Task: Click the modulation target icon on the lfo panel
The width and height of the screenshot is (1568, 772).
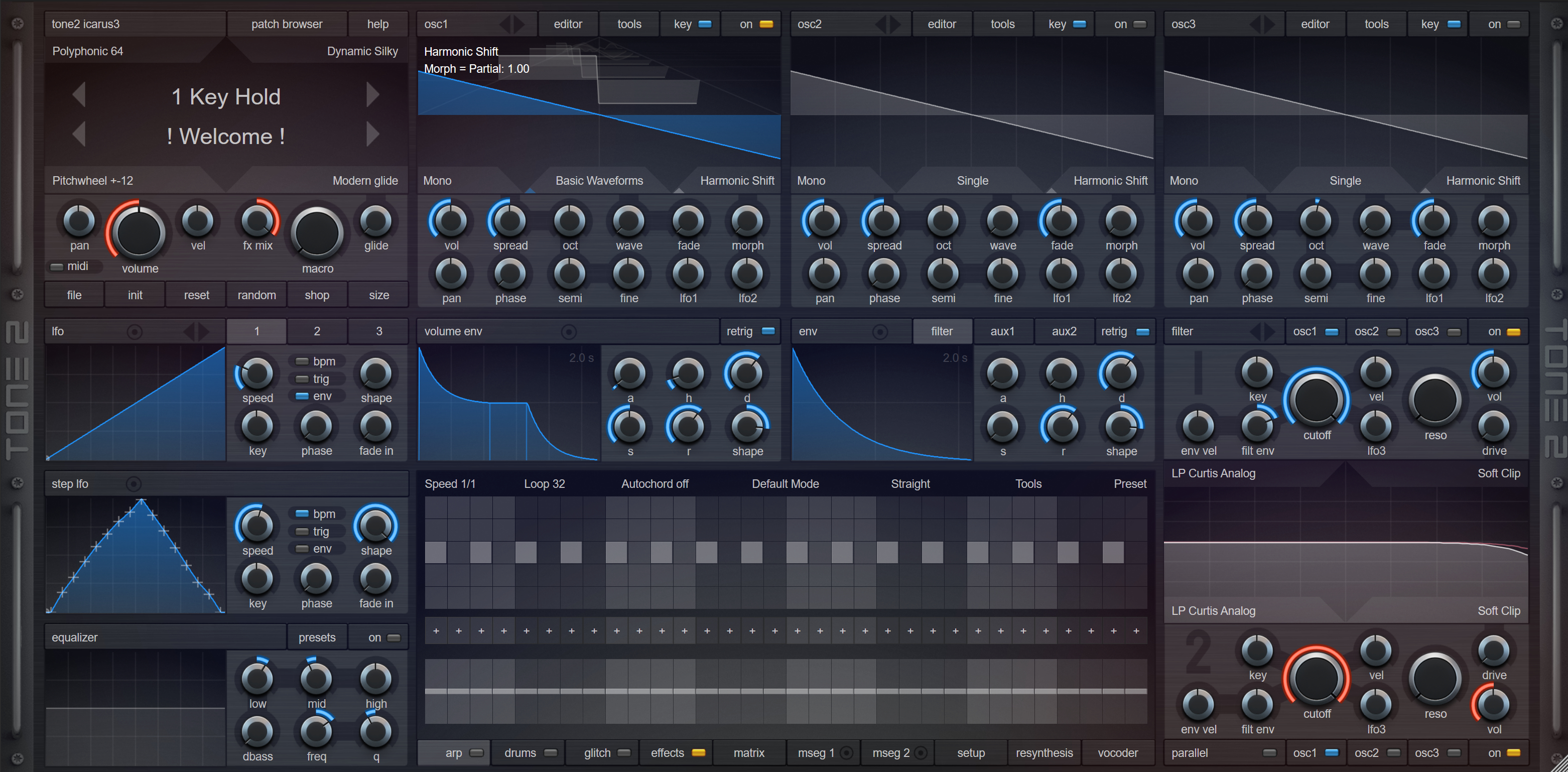Action: click(x=135, y=331)
